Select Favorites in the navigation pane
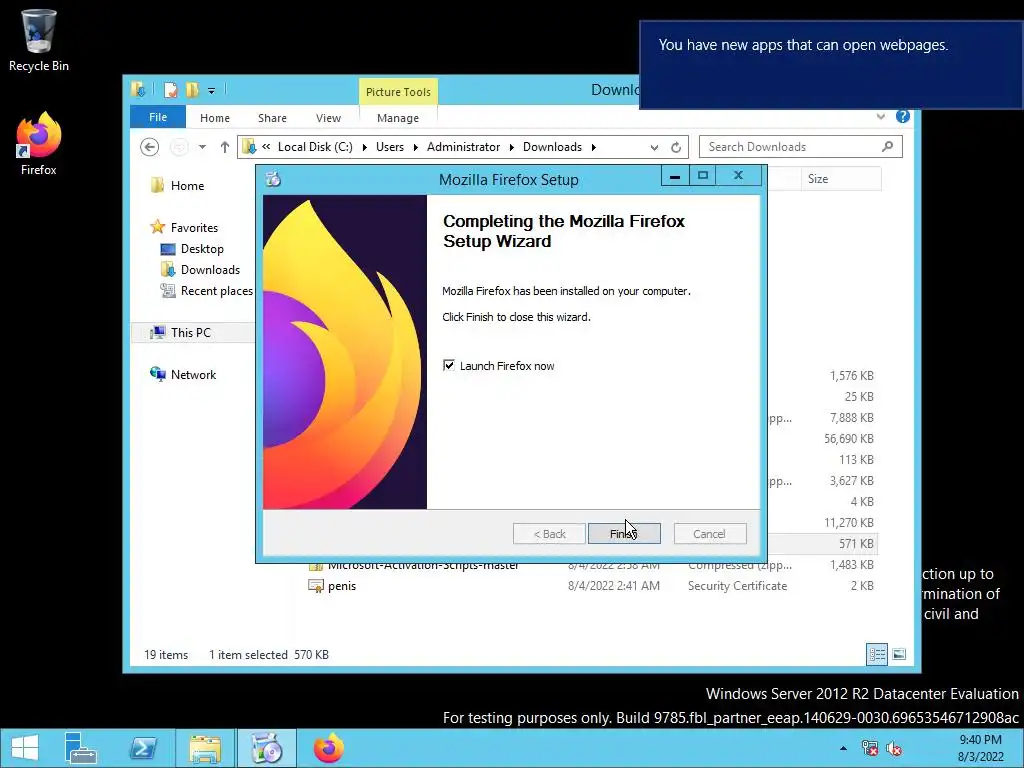This screenshot has width=1024, height=768. (194, 227)
